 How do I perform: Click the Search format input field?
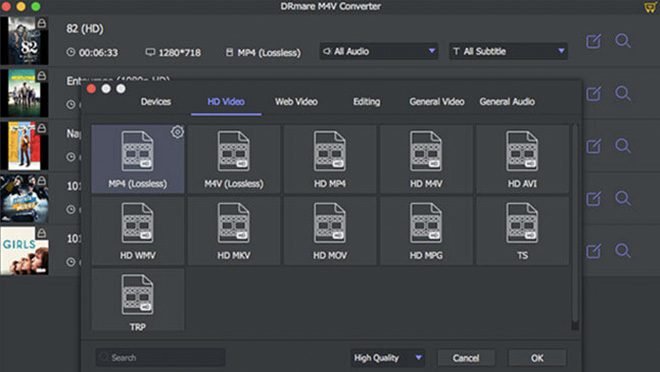pyautogui.click(x=160, y=358)
